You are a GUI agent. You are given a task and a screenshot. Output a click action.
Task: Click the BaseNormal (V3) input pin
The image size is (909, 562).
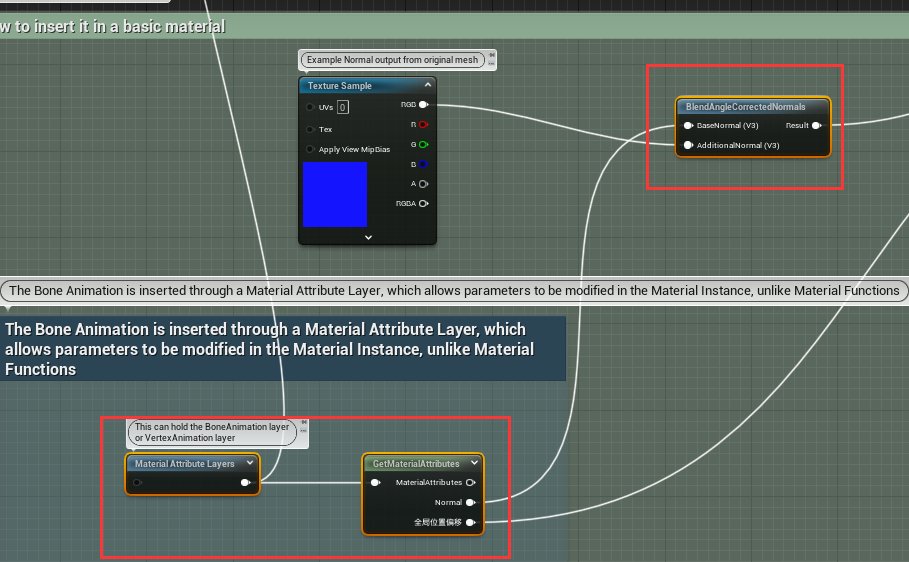(688, 125)
